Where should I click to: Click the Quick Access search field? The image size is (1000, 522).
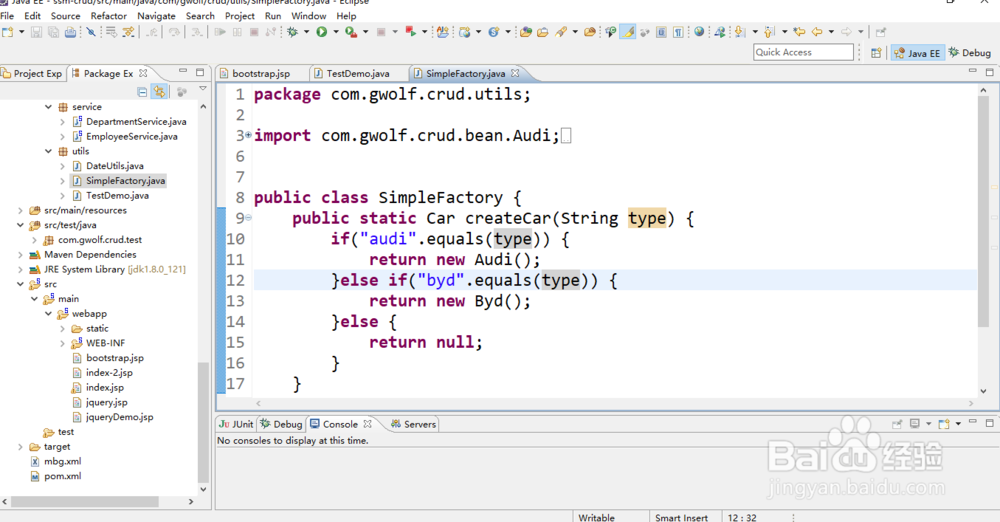803,52
